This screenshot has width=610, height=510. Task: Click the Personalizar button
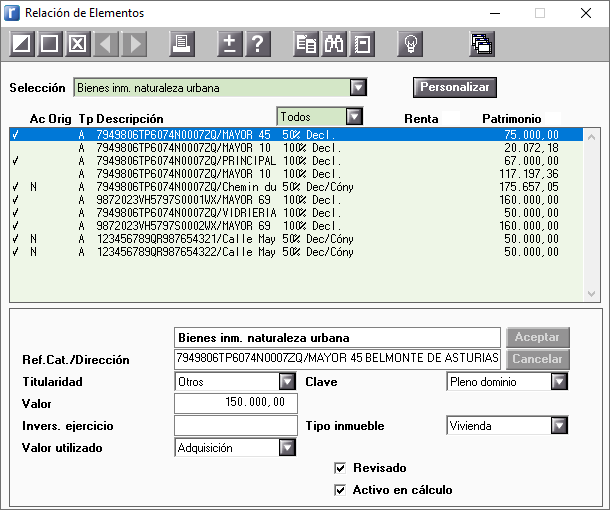[x=455, y=87]
